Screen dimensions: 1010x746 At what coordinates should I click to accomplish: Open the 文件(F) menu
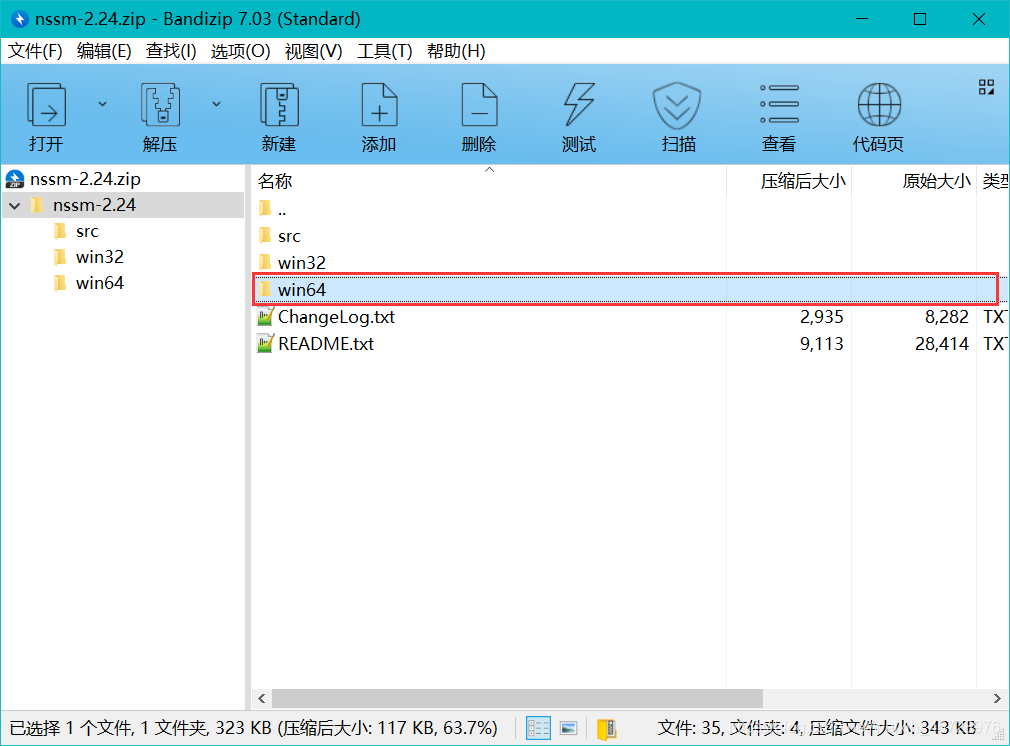[34, 51]
